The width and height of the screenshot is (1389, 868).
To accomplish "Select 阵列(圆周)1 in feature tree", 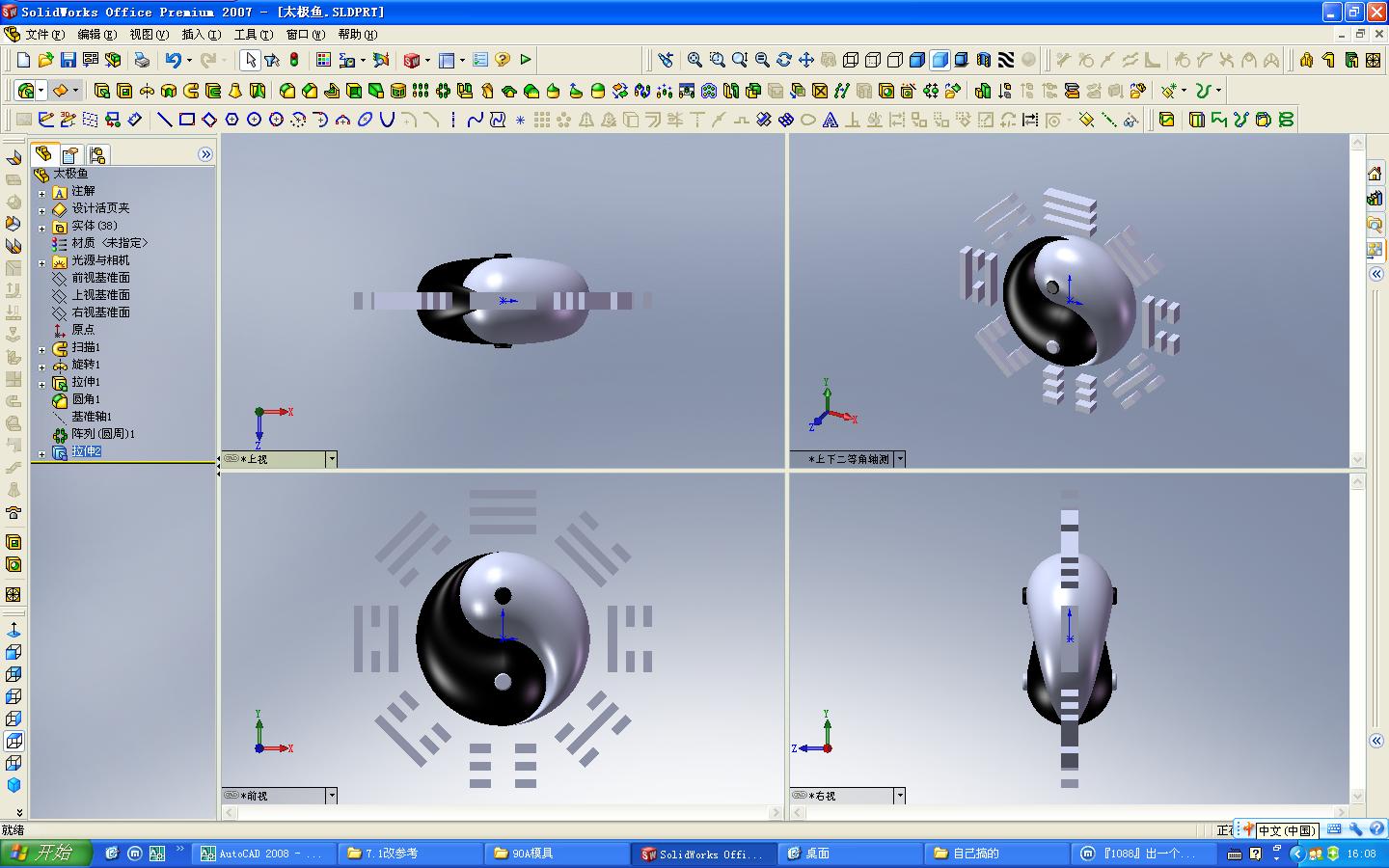I will pos(103,434).
